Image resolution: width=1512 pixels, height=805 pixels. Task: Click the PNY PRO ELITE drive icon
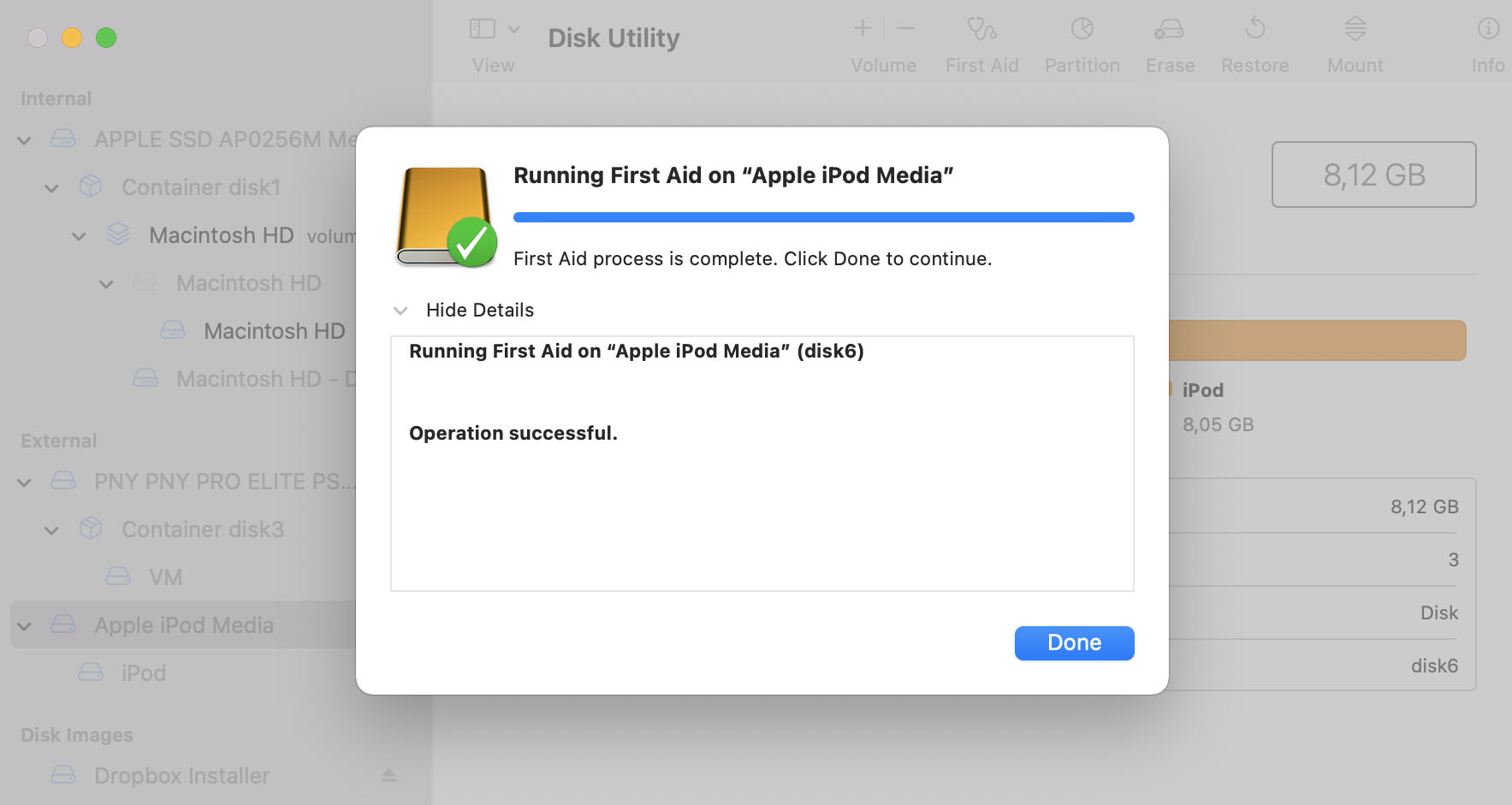pos(63,481)
